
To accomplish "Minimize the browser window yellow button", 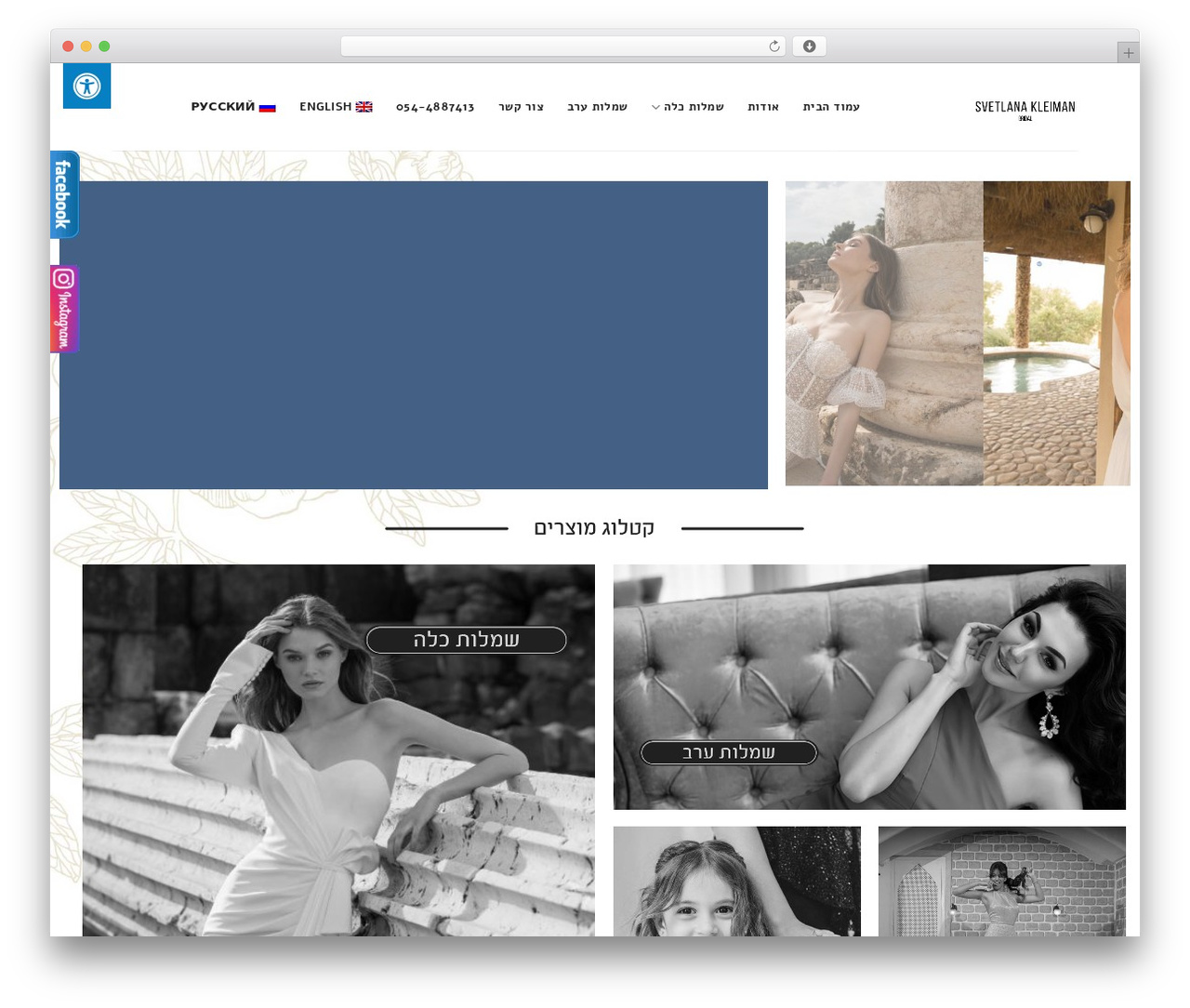I will (x=86, y=46).
